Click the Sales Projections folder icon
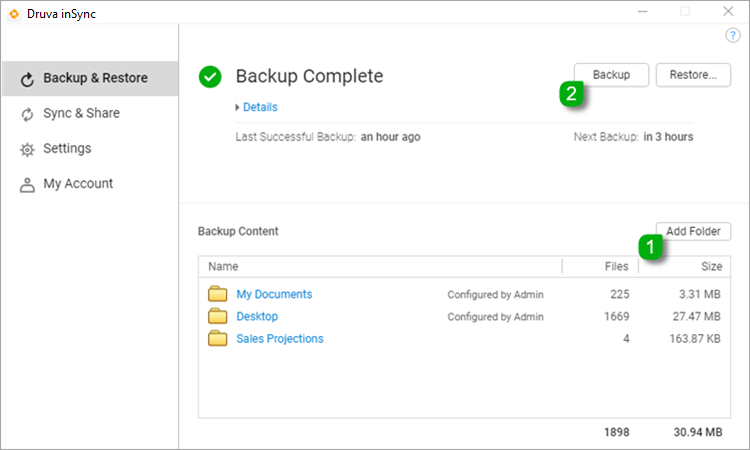The width and height of the screenshot is (750, 450). (218, 338)
